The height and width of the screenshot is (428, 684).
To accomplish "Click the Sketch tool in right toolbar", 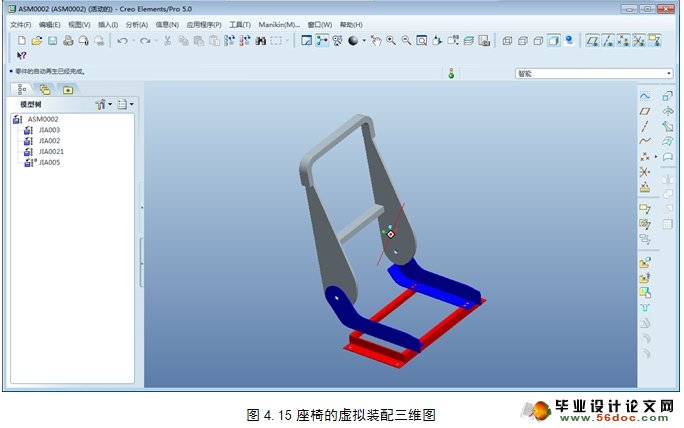I will pyautogui.click(x=645, y=96).
